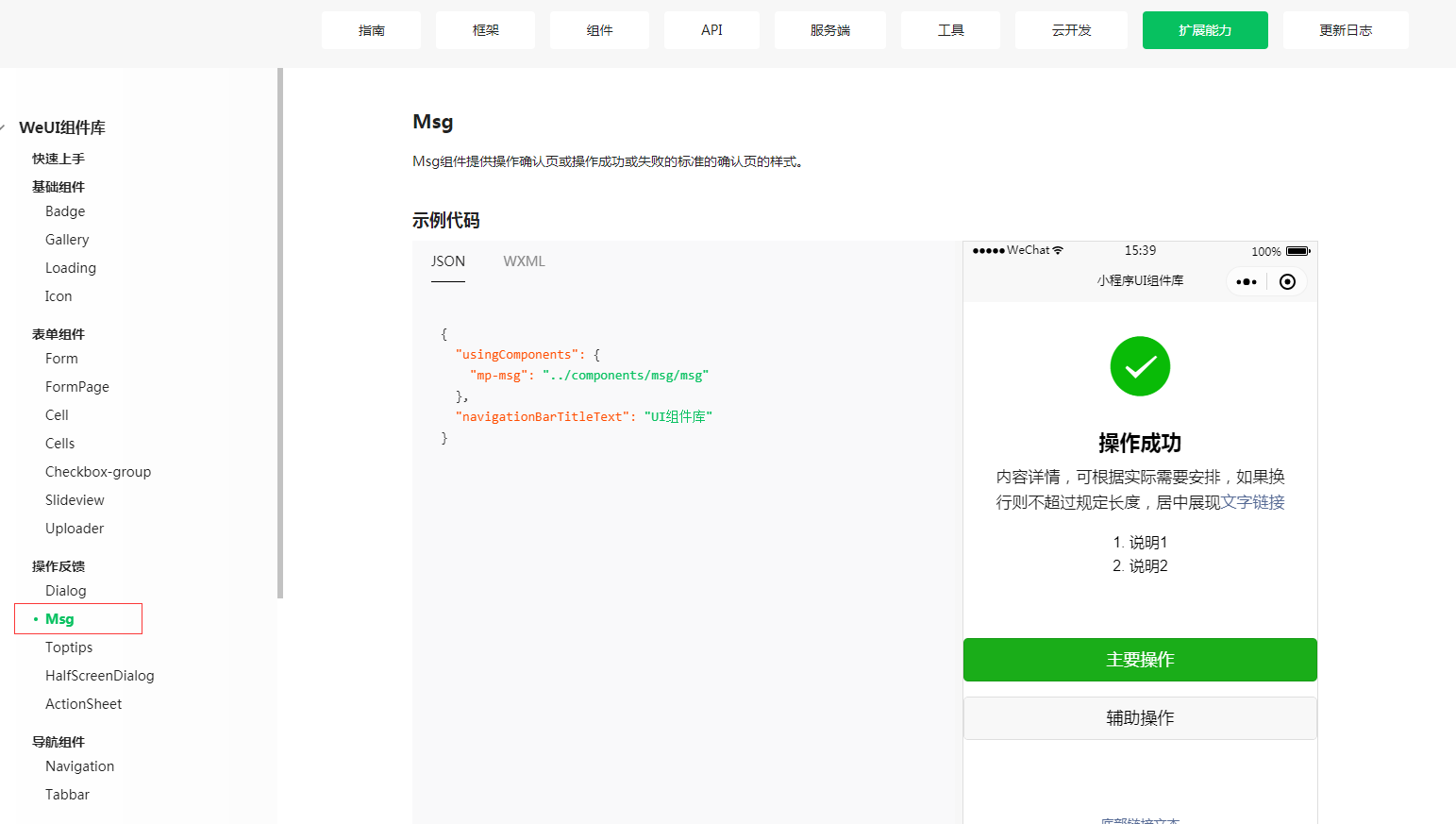Tap the 辅助操作 button
The width and height of the screenshot is (1456, 824).
pos(1140,718)
